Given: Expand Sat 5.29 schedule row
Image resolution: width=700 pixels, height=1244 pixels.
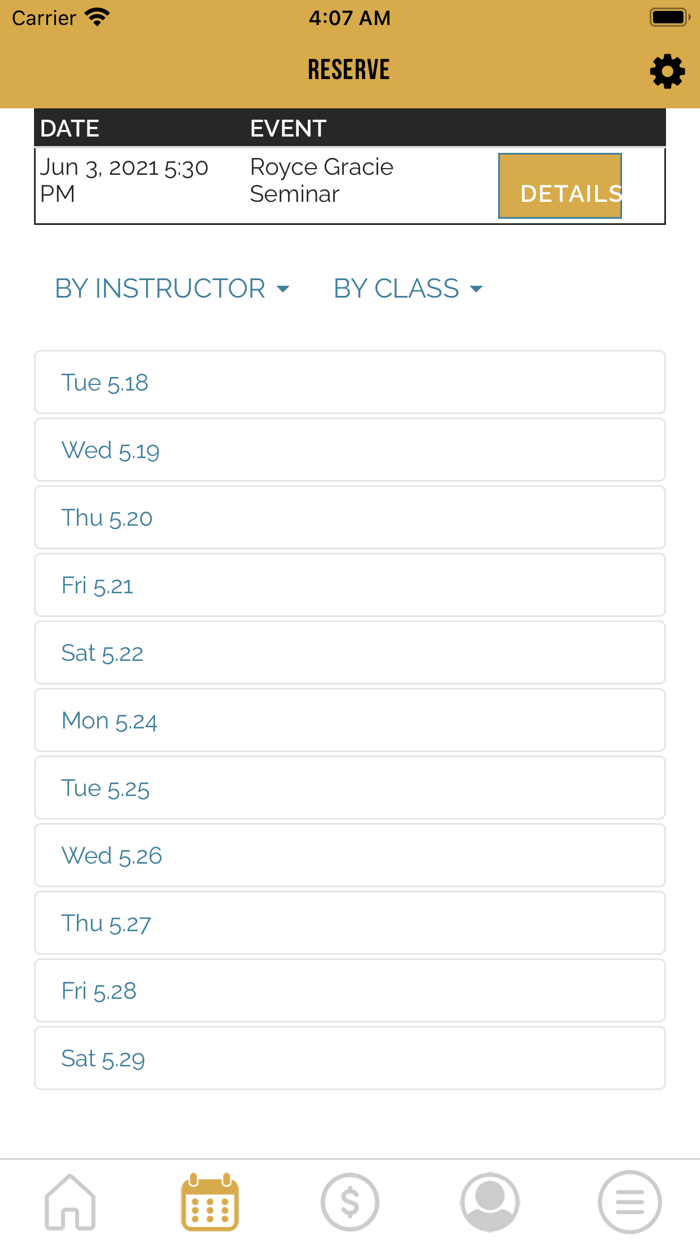Looking at the screenshot, I should [x=350, y=1058].
